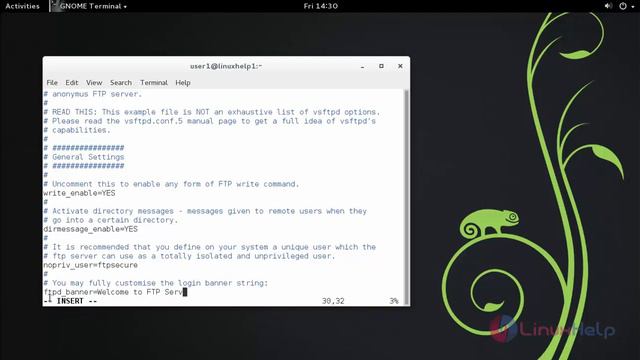Viewport: 640px width, 360px height.
Task: Click the 'ftp server can use as' comment
Action: pyautogui.click(x=189, y=256)
